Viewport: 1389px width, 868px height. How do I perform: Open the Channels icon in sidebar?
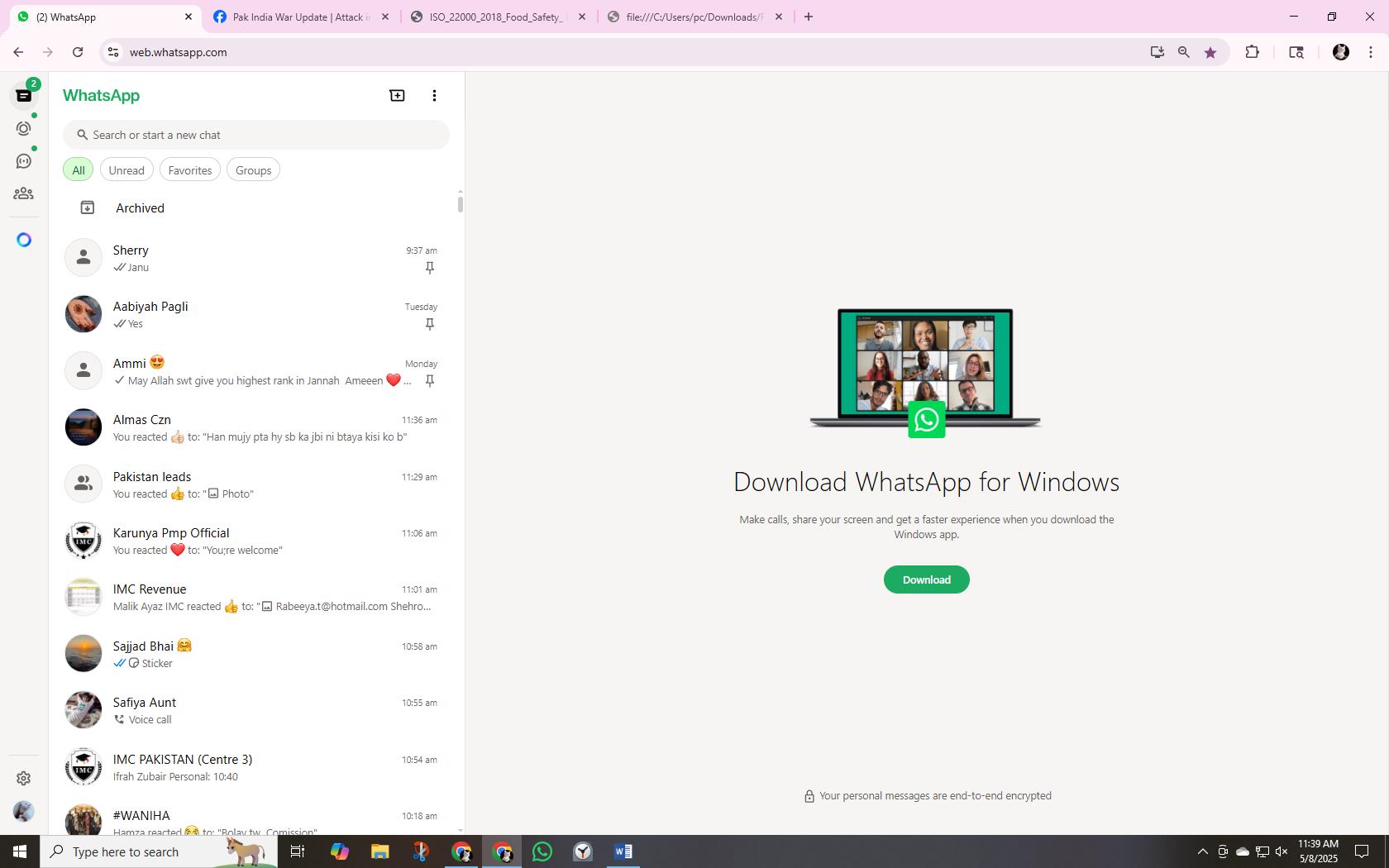click(x=24, y=161)
